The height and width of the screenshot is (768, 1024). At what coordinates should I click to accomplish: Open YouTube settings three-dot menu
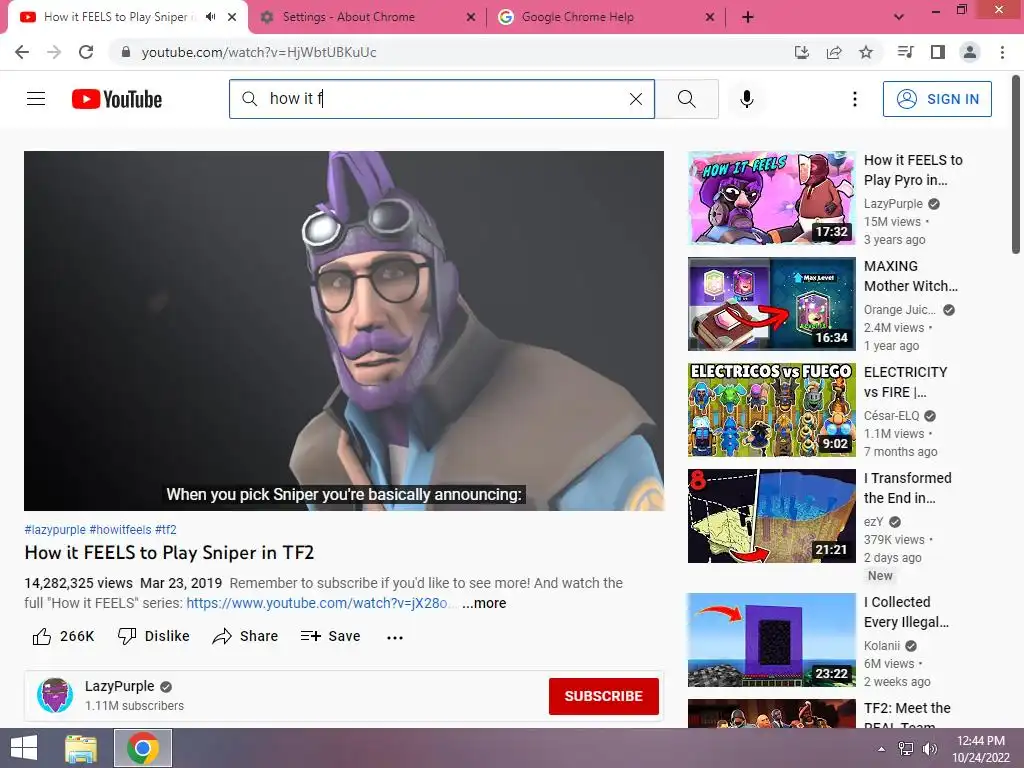coord(854,99)
